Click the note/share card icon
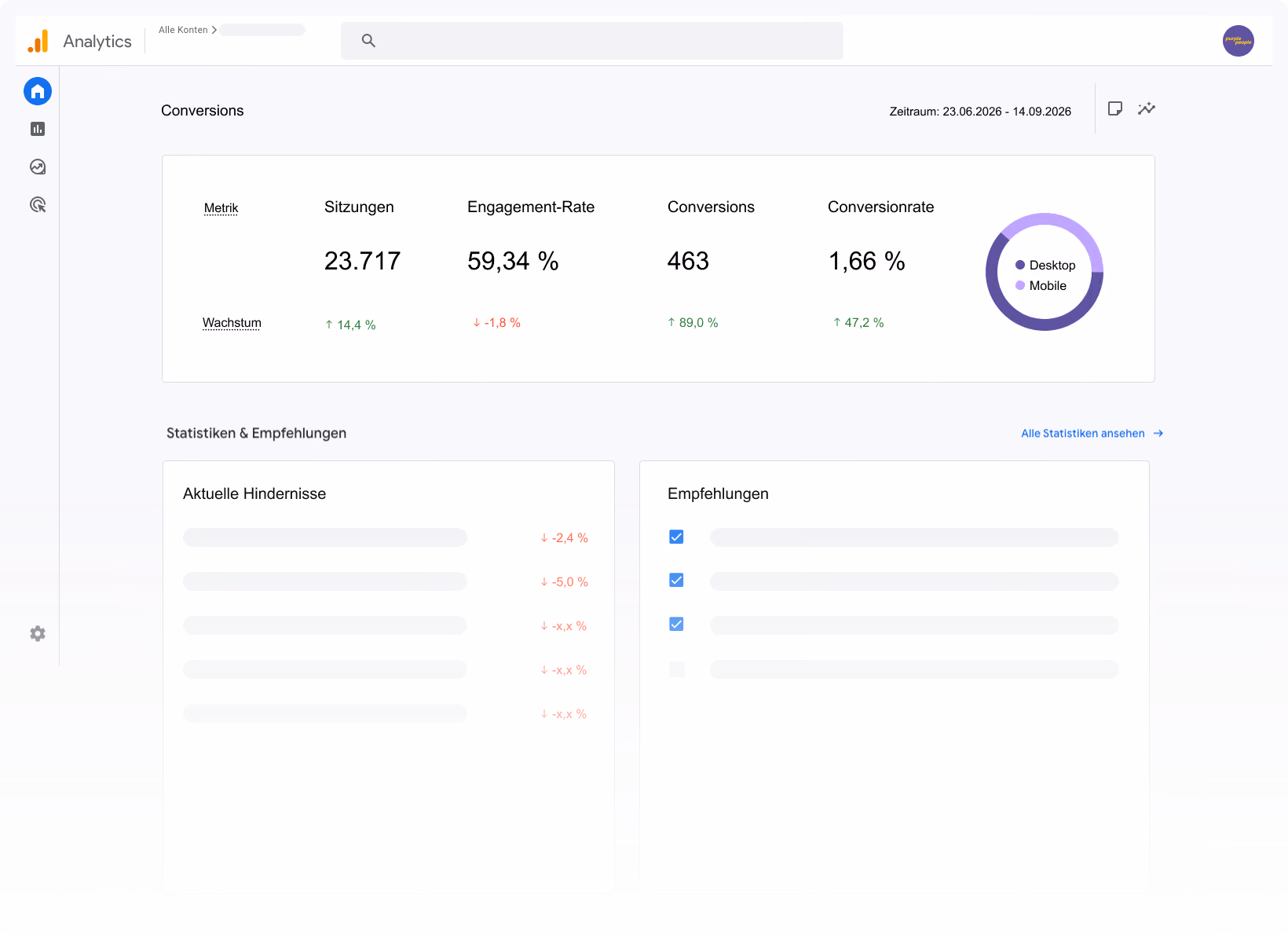This screenshot has height=935, width=1288. point(1115,108)
